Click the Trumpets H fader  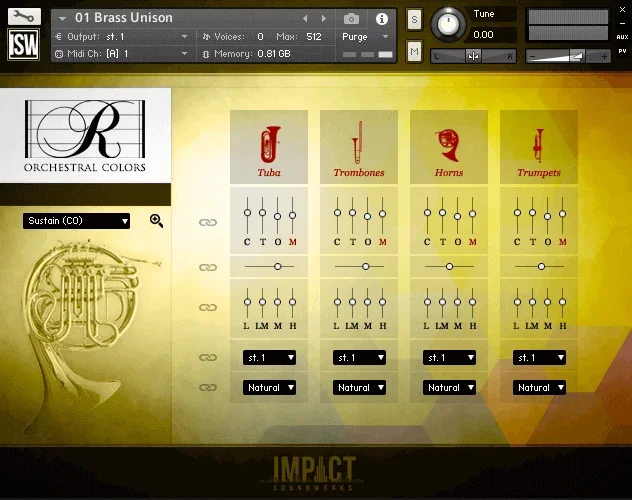tap(563, 302)
